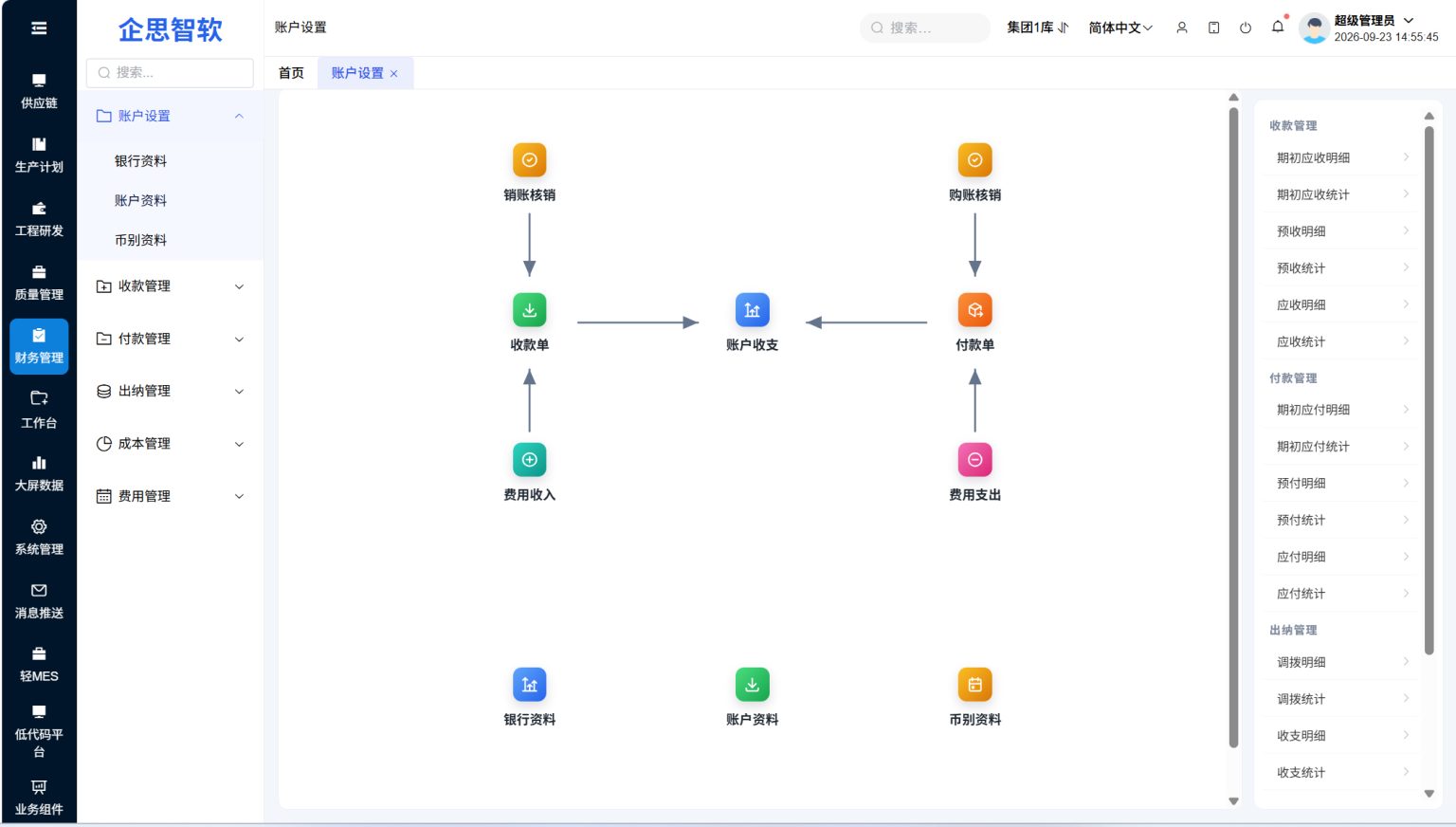Open the teal 费用收入 icon
Image resolution: width=1456 pixels, height=827 pixels.
pyautogui.click(x=529, y=460)
